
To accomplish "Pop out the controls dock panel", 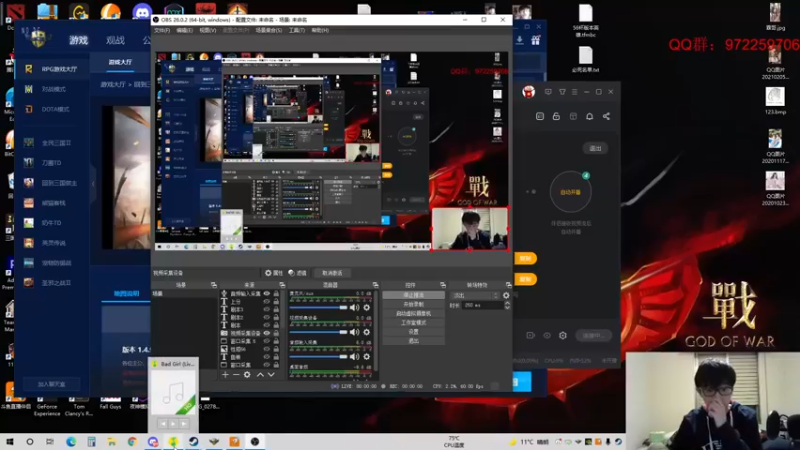I will 443,285.
